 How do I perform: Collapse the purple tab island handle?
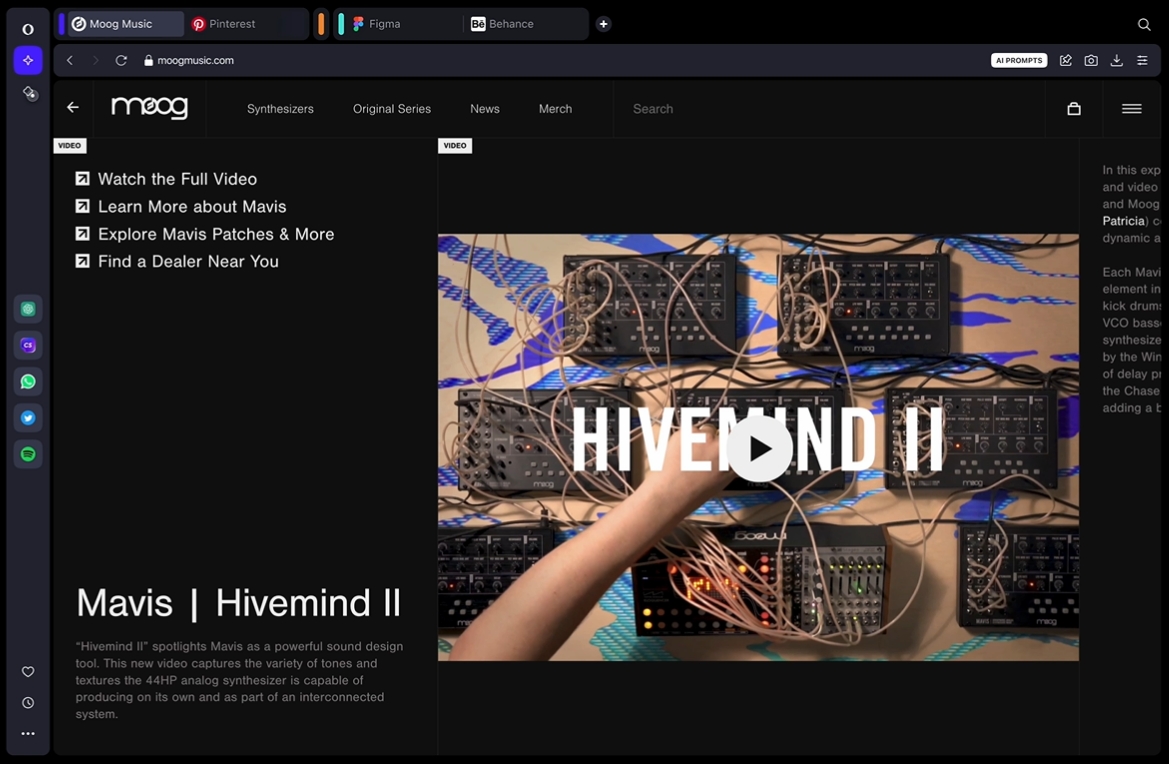[61, 24]
